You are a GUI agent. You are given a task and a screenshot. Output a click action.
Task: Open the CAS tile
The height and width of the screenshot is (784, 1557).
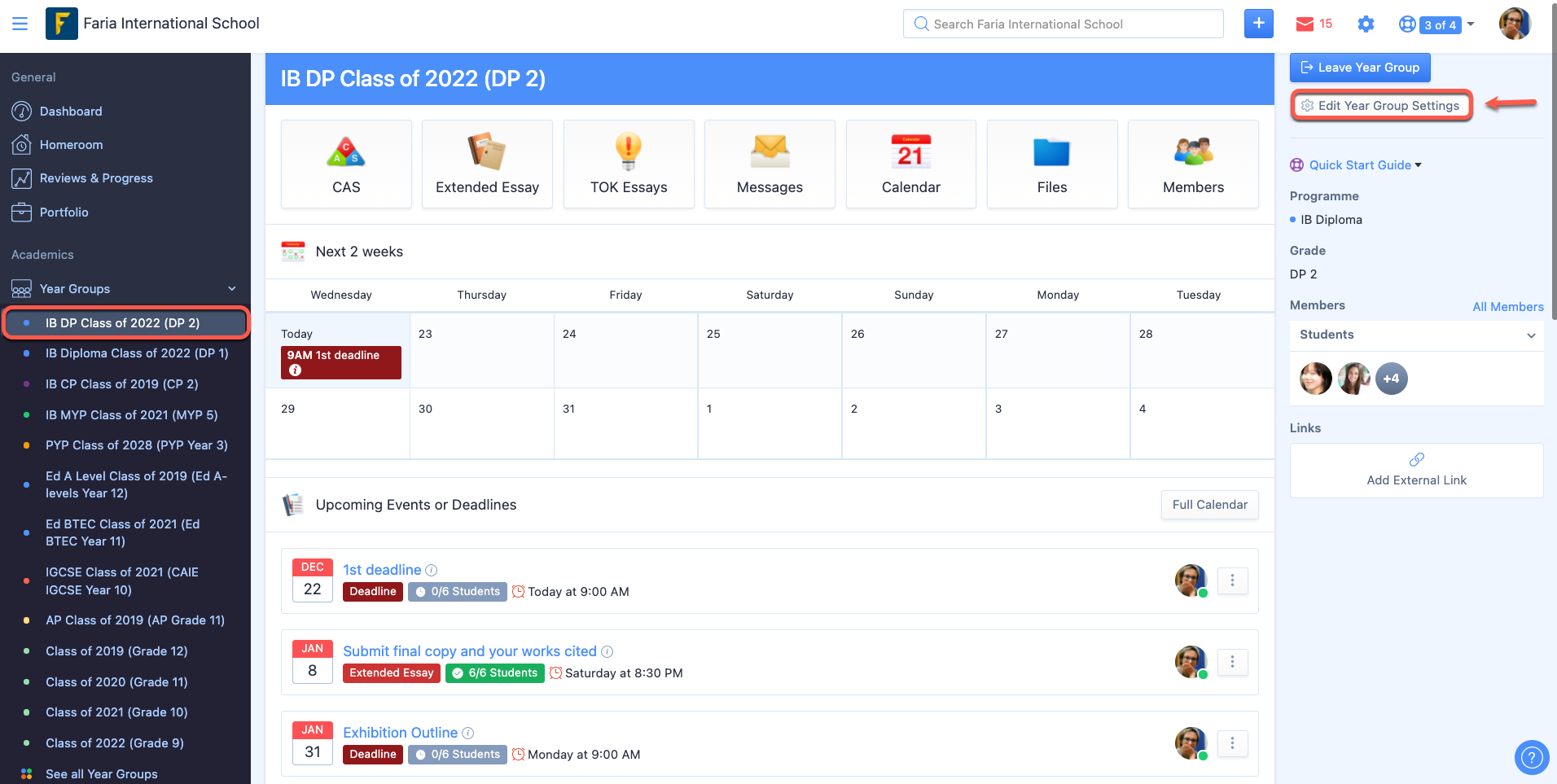pyautogui.click(x=346, y=164)
